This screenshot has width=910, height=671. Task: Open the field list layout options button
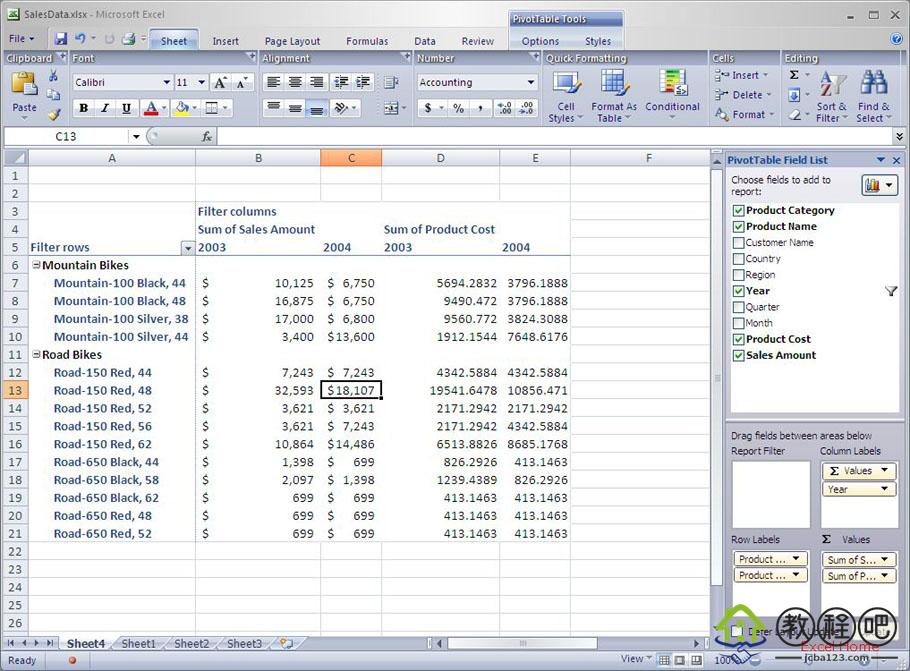coord(880,185)
